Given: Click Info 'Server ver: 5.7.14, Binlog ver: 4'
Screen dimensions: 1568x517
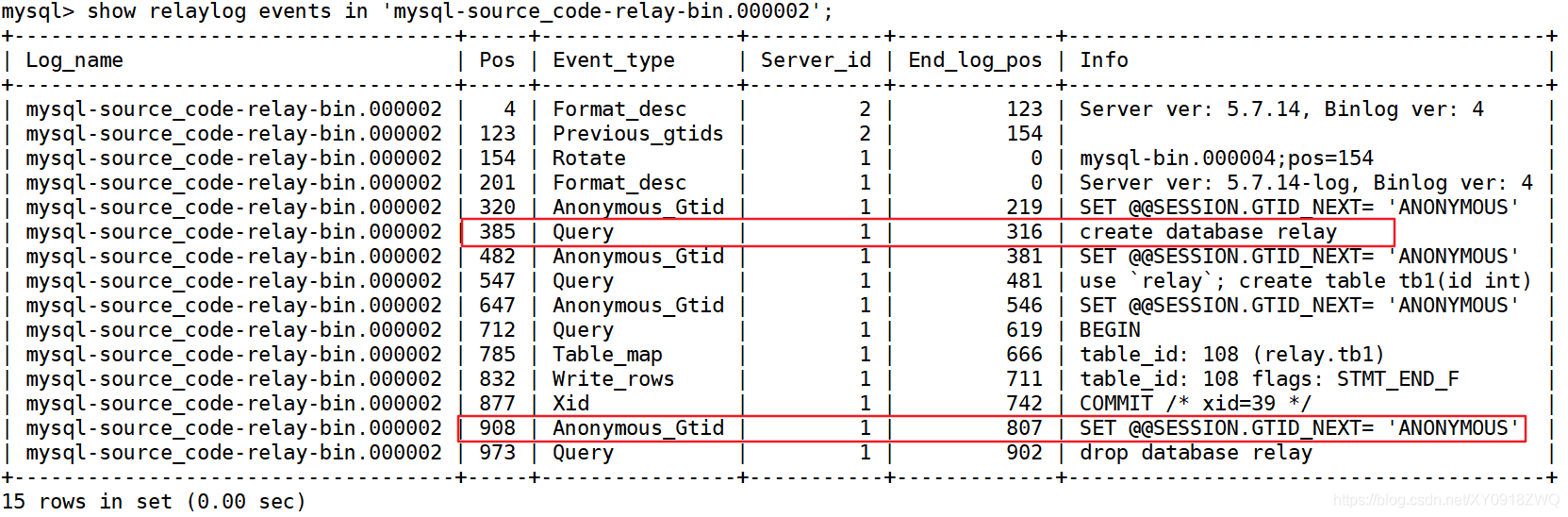Looking at the screenshot, I should [x=1281, y=109].
